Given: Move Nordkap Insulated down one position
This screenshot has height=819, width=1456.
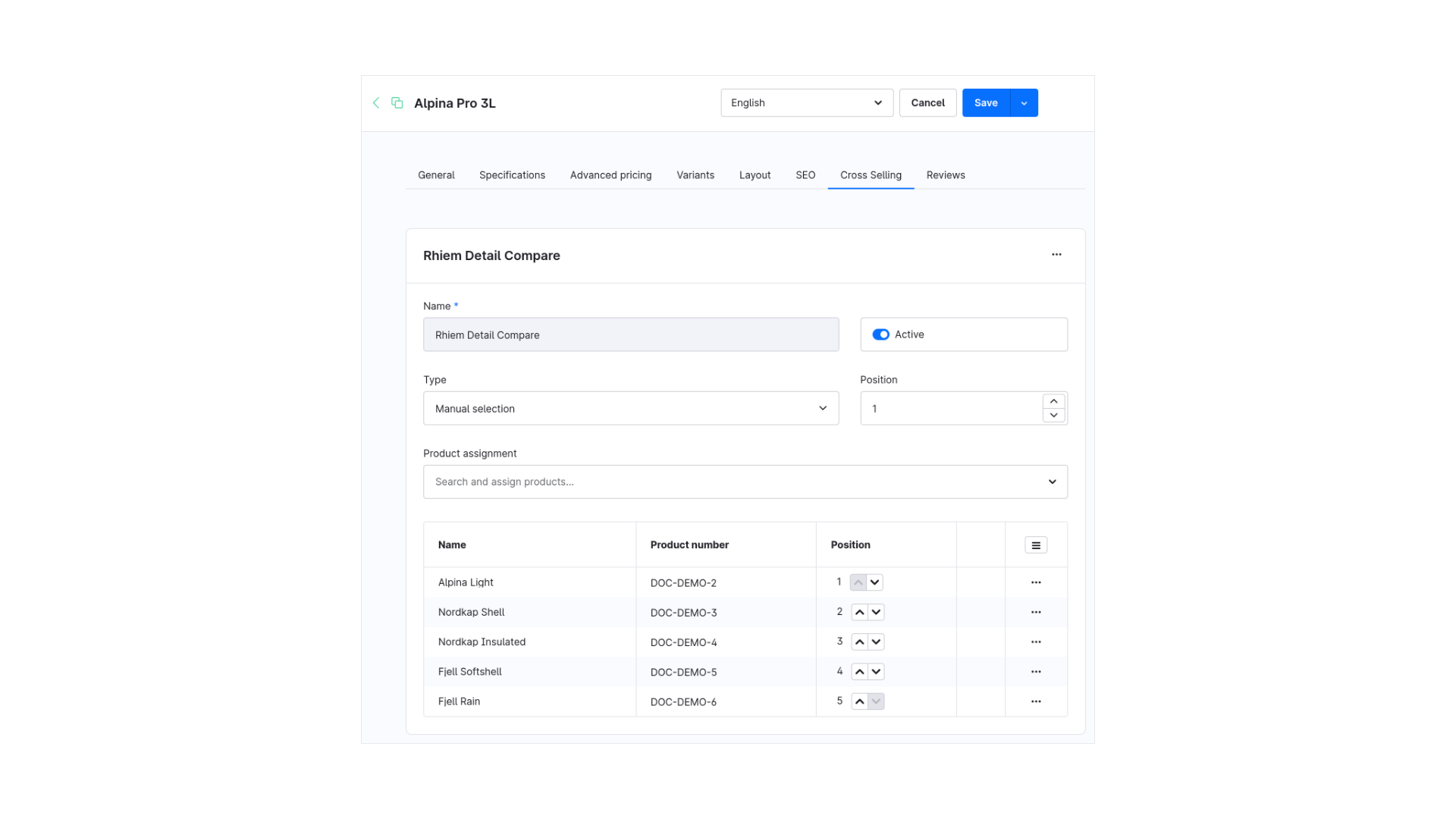Looking at the screenshot, I should tap(876, 642).
